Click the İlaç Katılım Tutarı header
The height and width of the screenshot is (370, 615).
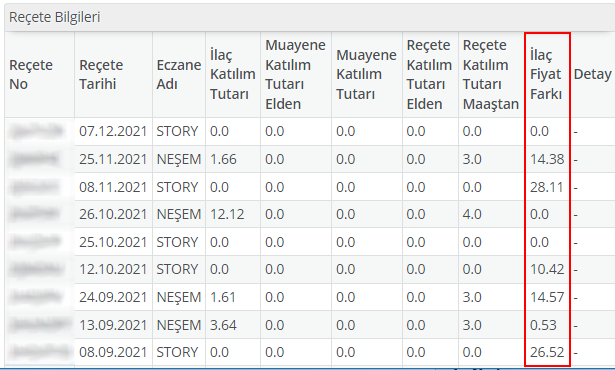tap(232, 75)
